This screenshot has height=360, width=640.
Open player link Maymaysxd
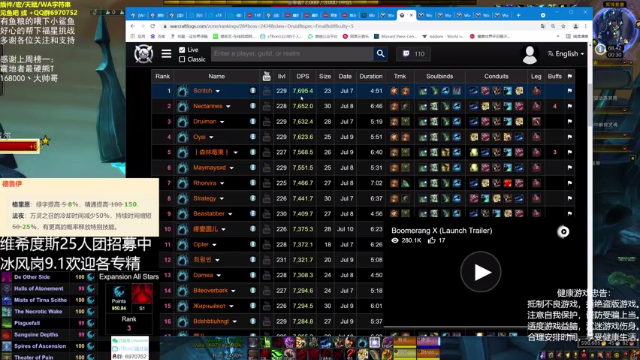tap(209, 168)
